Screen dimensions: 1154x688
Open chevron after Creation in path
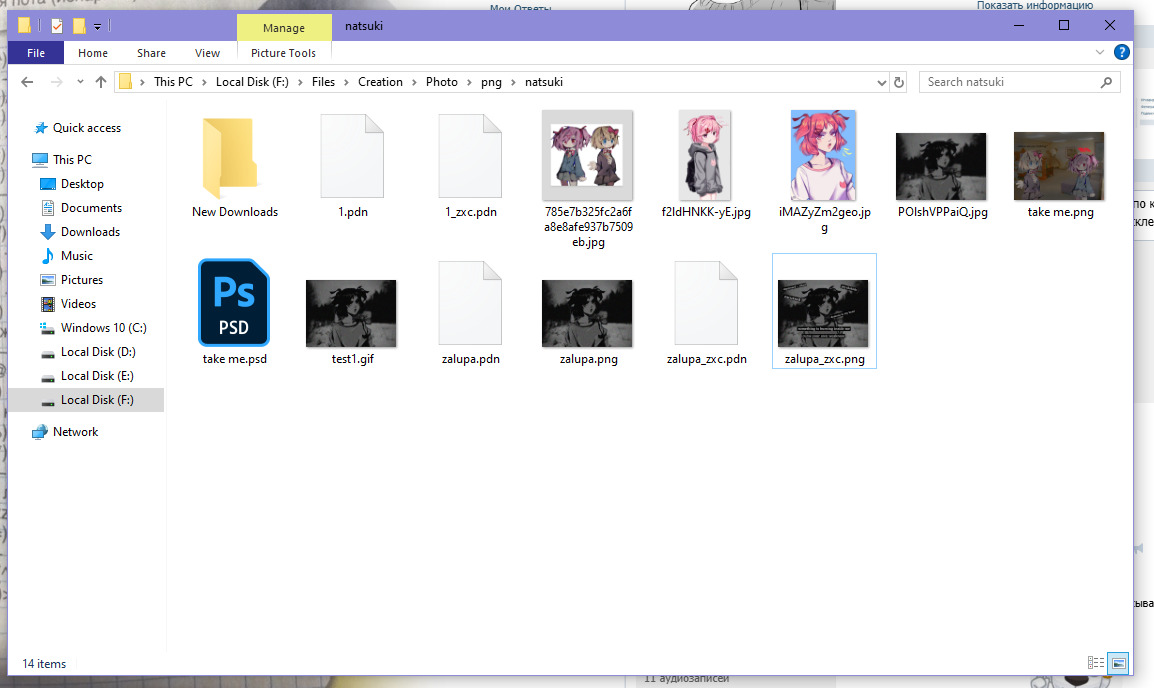pyautogui.click(x=414, y=82)
